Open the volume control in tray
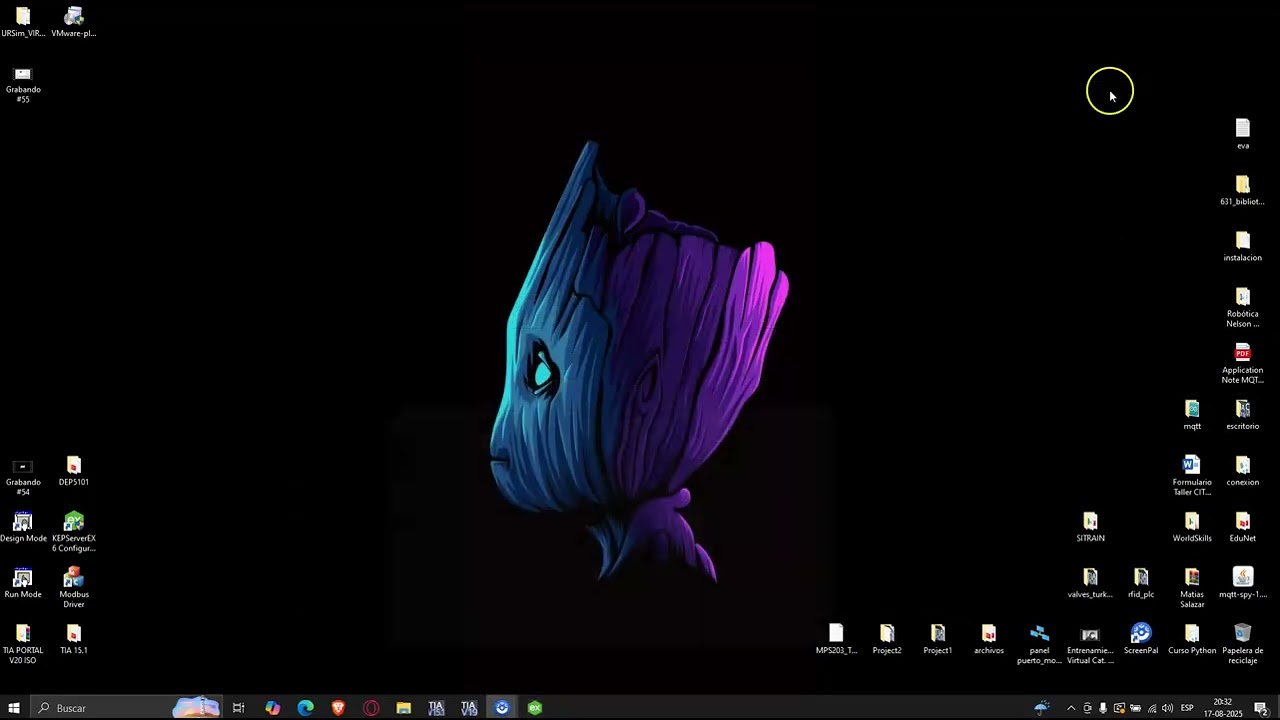Screen dimensions: 1280x720 (1167, 708)
